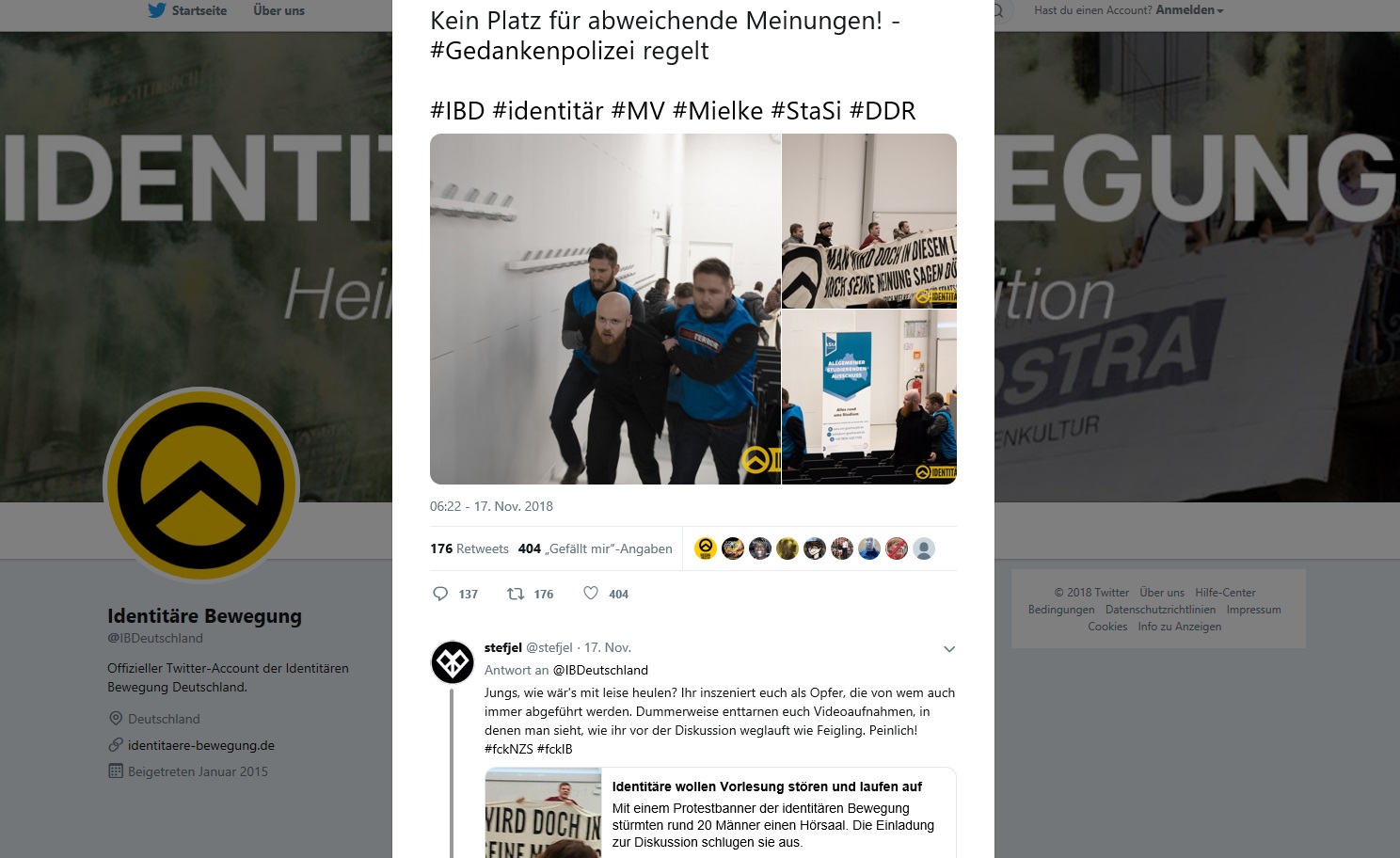
Task: Open stefjel's profile avatar
Action: (453, 662)
